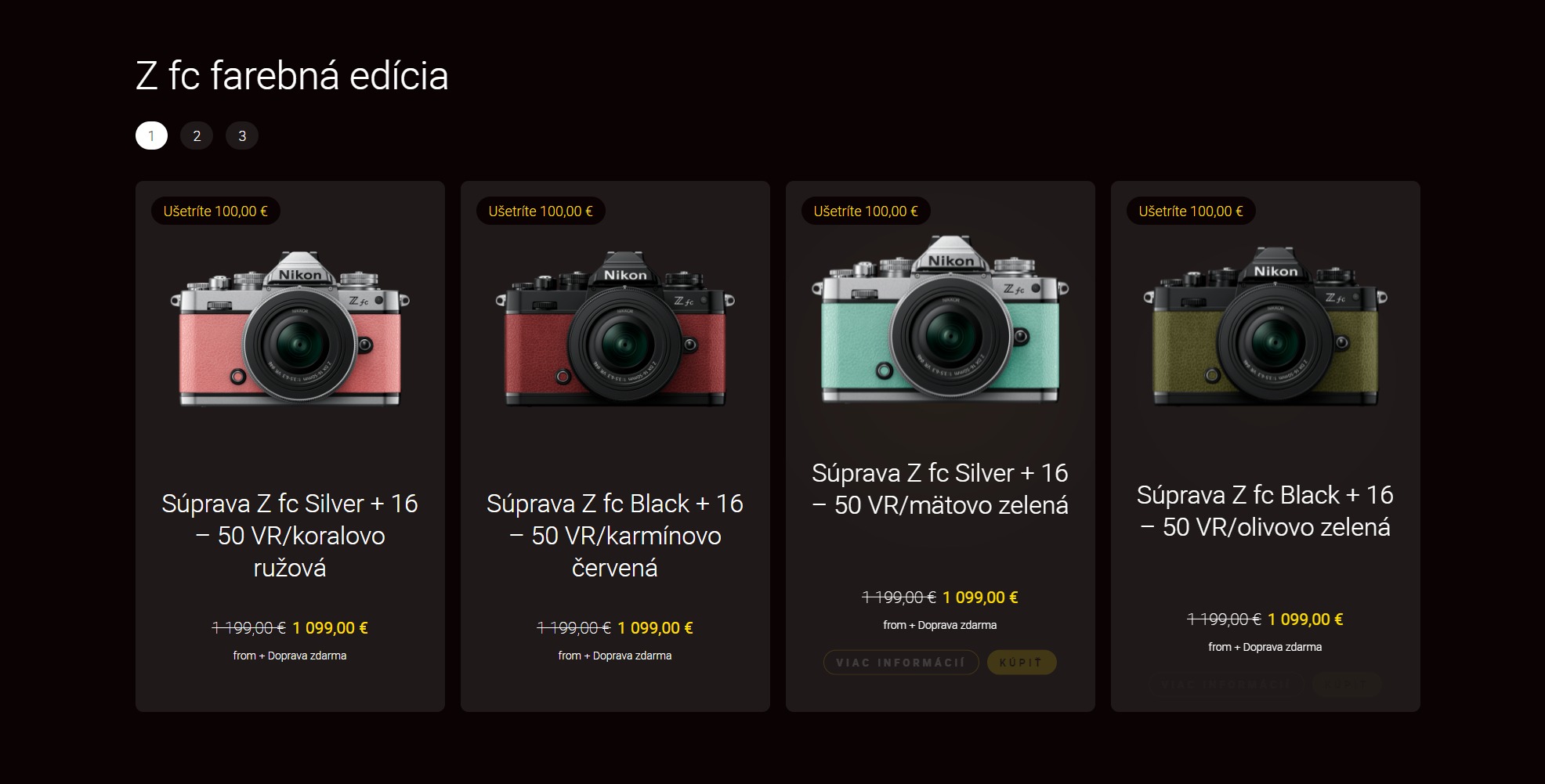This screenshot has height=784, width=1545.
Task: Go to carousel page 2
Action: [x=197, y=135]
